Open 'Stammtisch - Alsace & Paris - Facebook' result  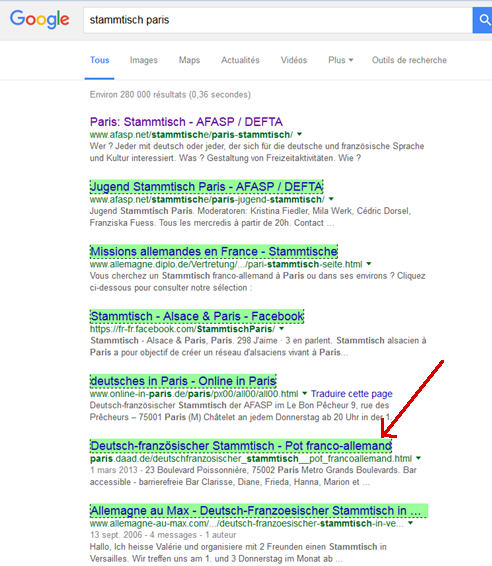(x=197, y=316)
